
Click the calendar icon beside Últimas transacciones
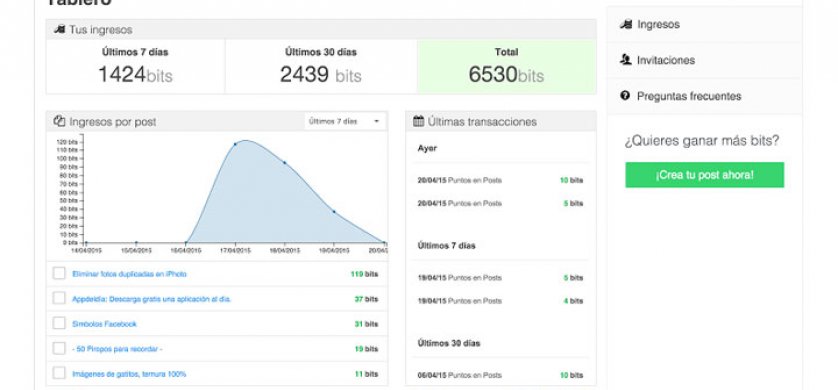[418, 121]
